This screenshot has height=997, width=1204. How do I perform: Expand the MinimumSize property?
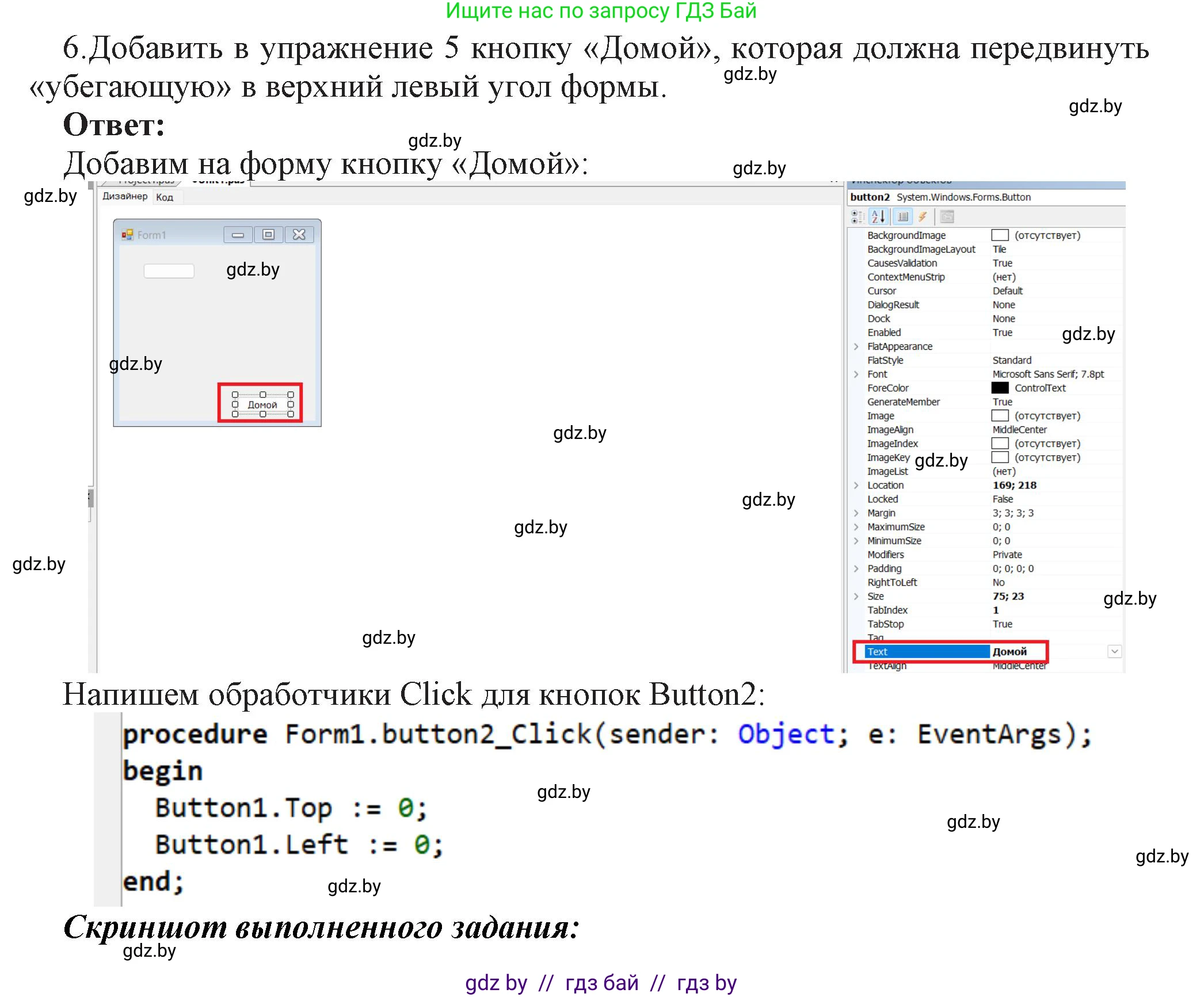coord(856,540)
